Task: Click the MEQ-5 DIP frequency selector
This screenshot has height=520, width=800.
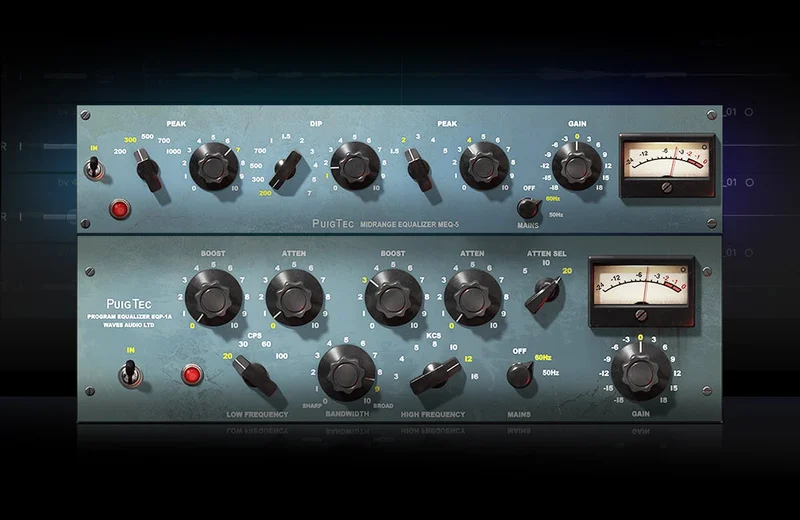Action: (286, 169)
